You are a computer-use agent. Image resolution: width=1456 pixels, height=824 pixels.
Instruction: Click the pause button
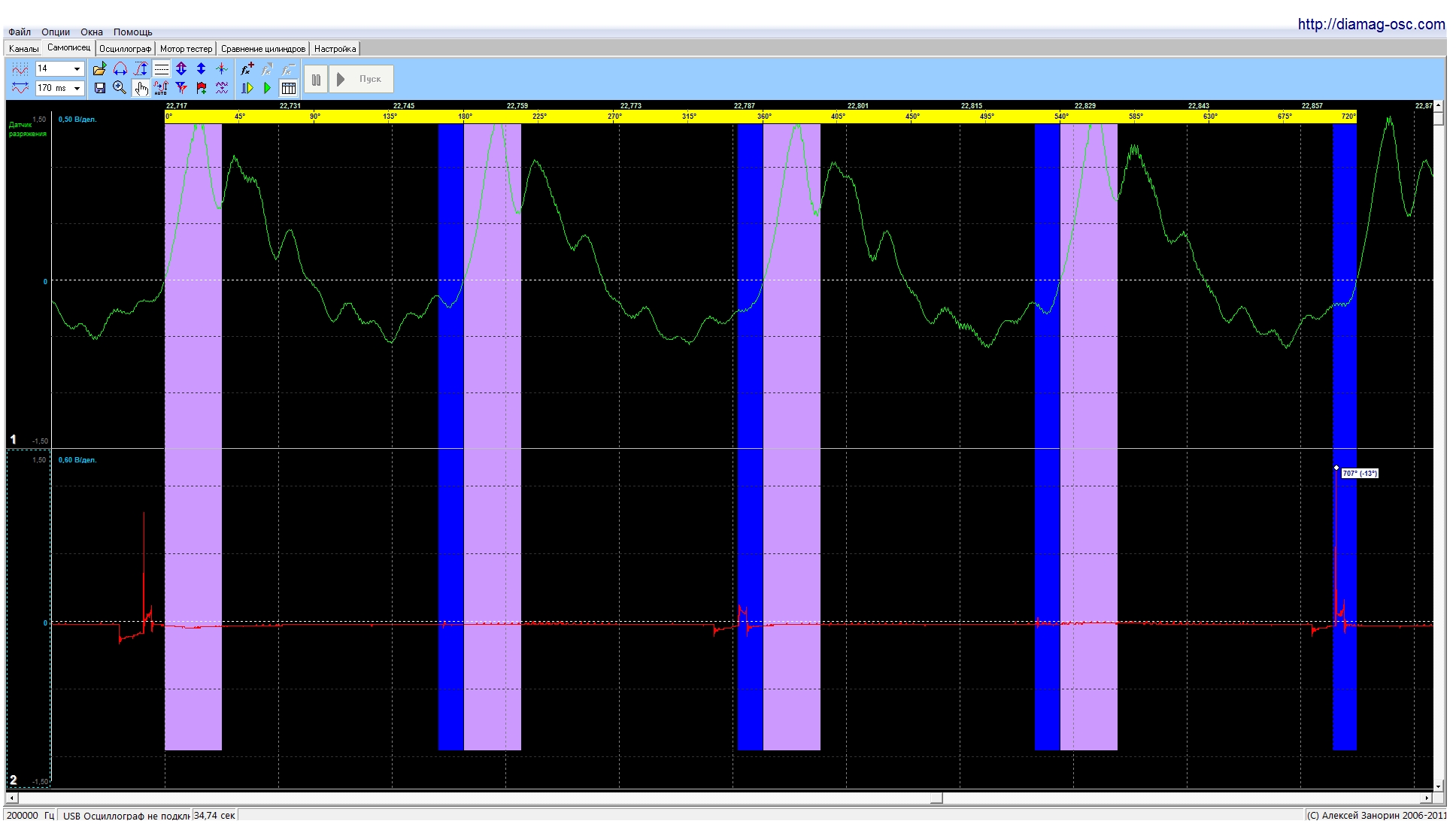[x=316, y=79]
